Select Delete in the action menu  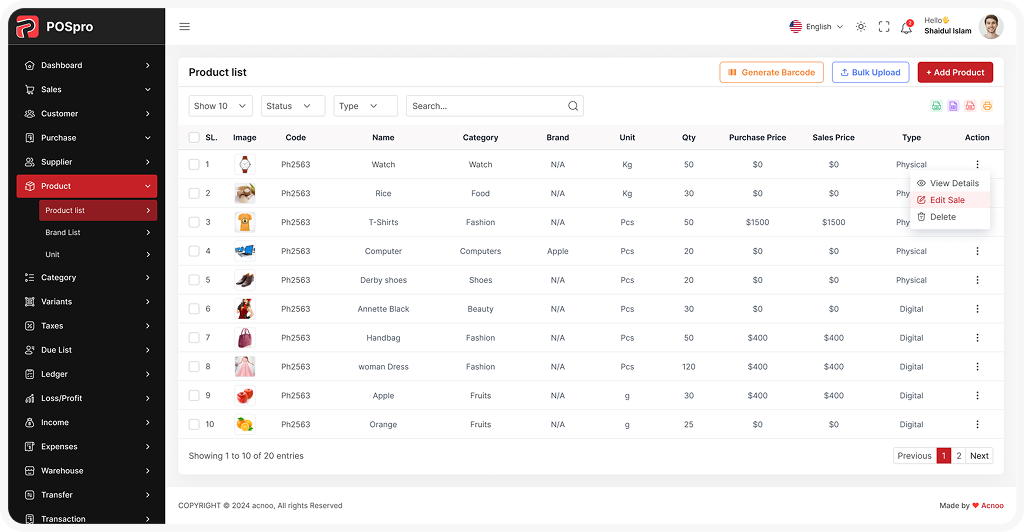[x=942, y=217]
